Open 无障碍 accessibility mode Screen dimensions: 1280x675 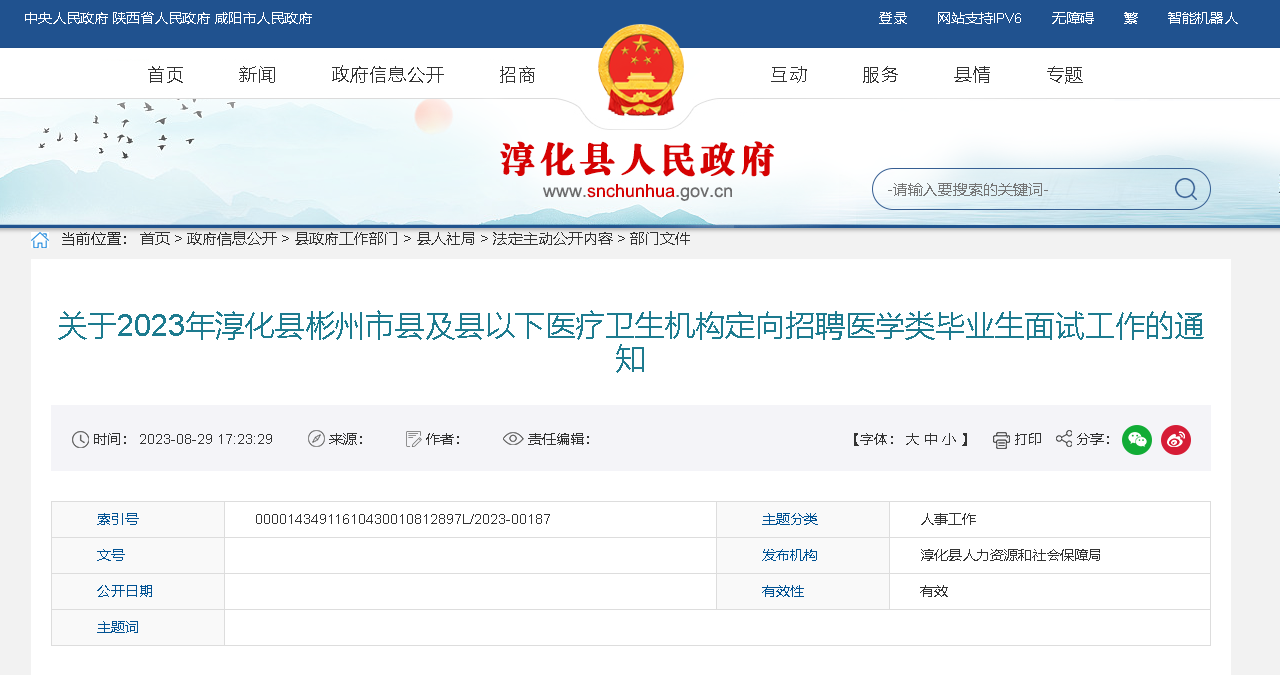[1073, 19]
